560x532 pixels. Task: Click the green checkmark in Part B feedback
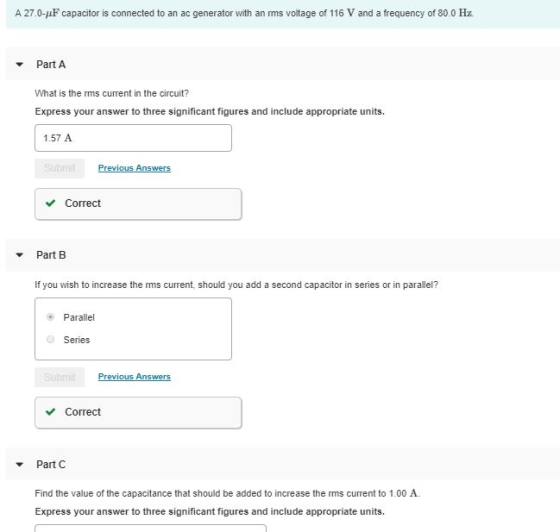pos(50,412)
